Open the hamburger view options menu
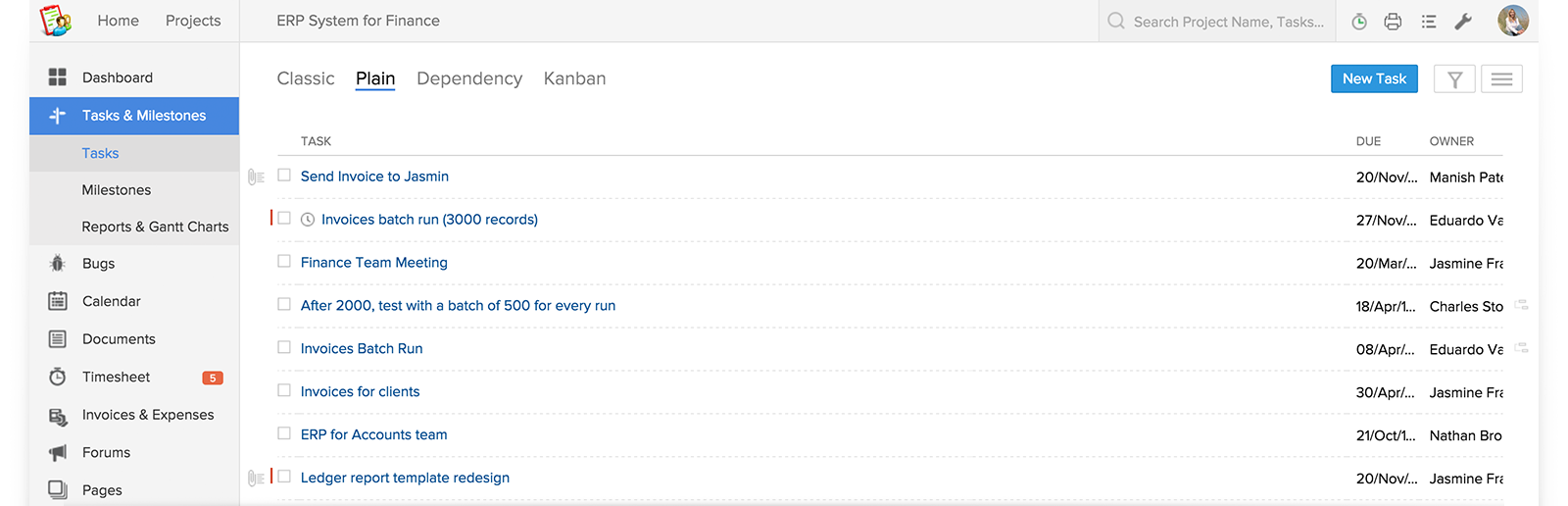 tap(1501, 79)
